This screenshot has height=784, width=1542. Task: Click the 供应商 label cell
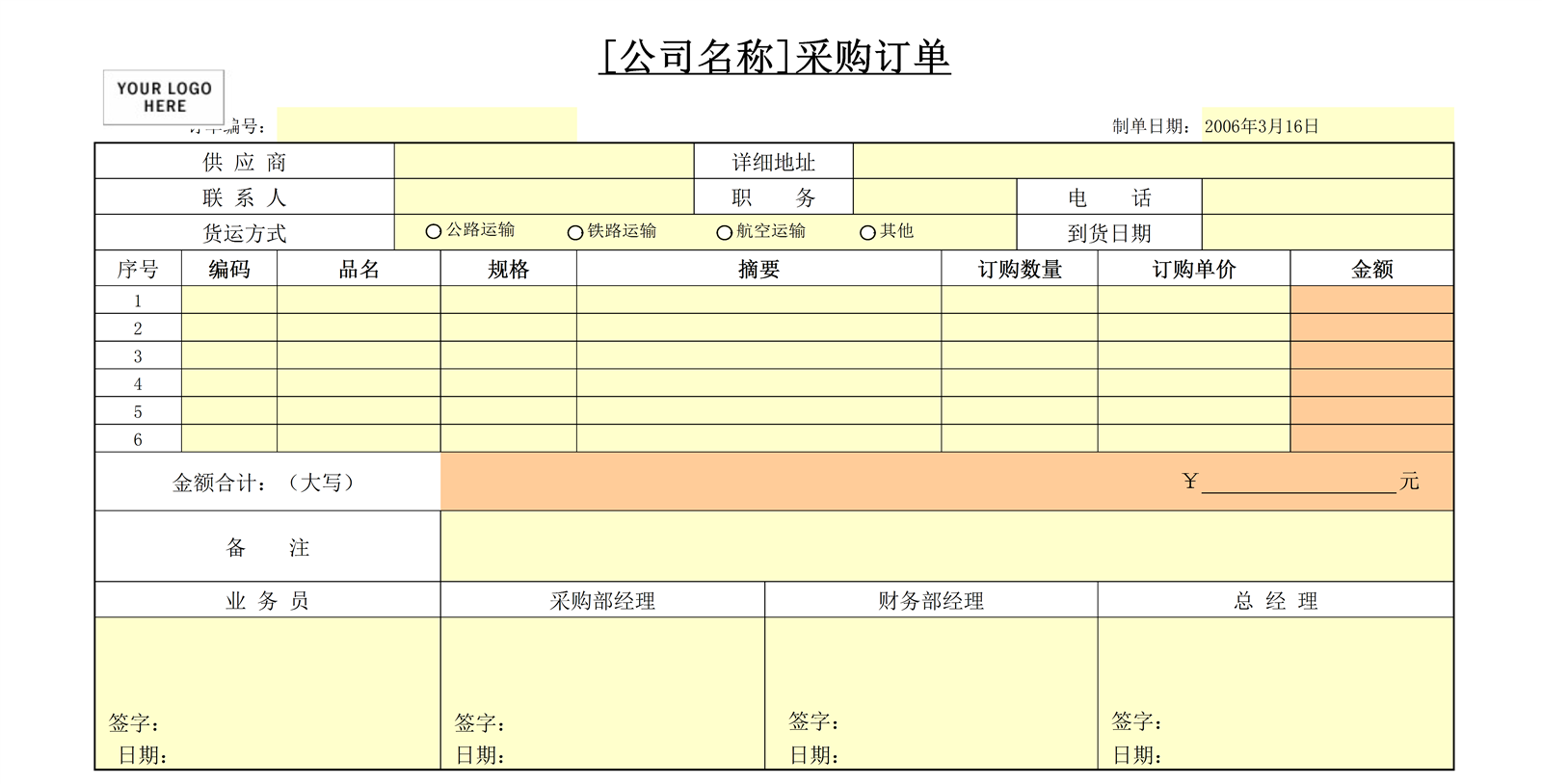pyautogui.click(x=245, y=162)
